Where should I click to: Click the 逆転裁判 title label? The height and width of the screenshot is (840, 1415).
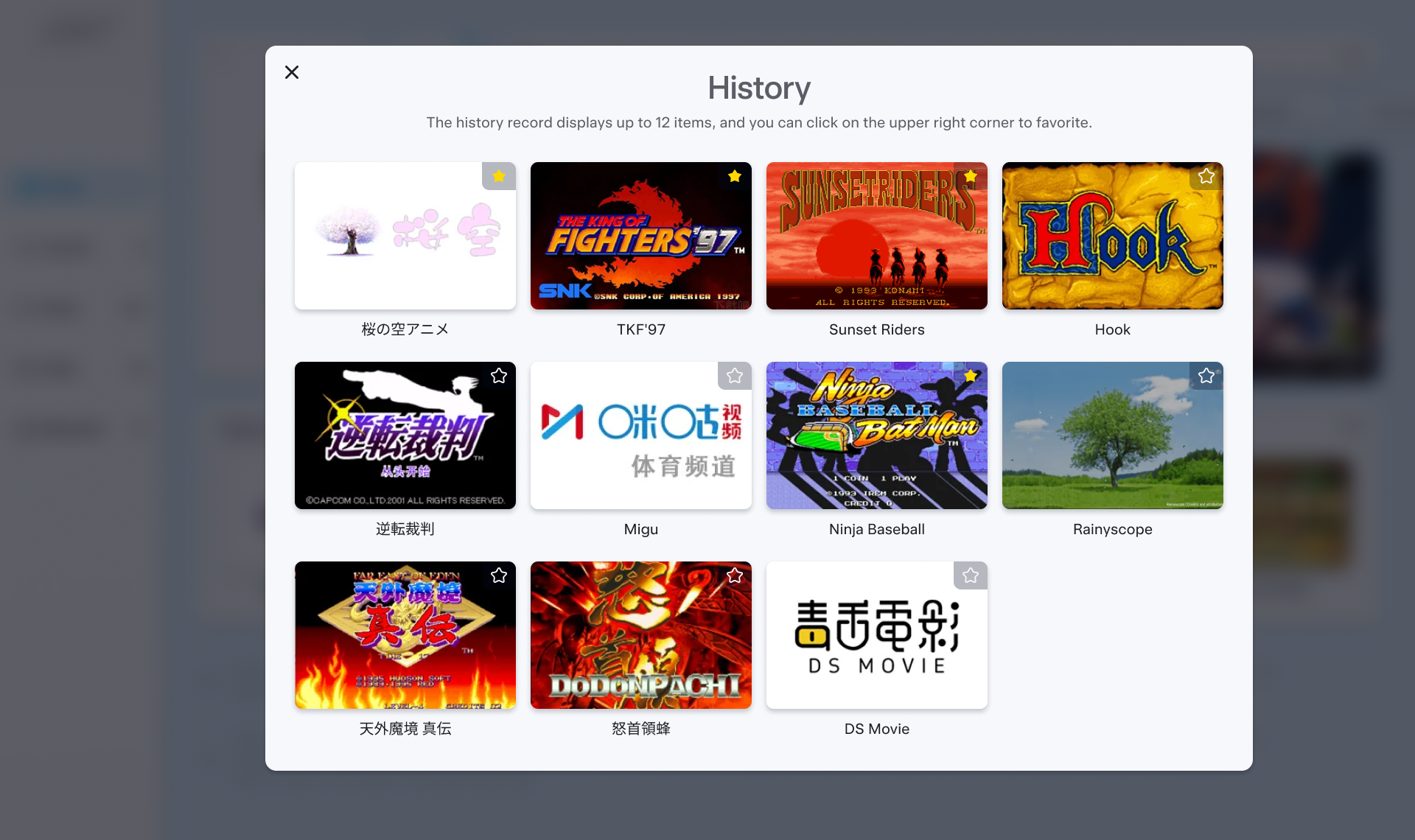click(405, 529)
